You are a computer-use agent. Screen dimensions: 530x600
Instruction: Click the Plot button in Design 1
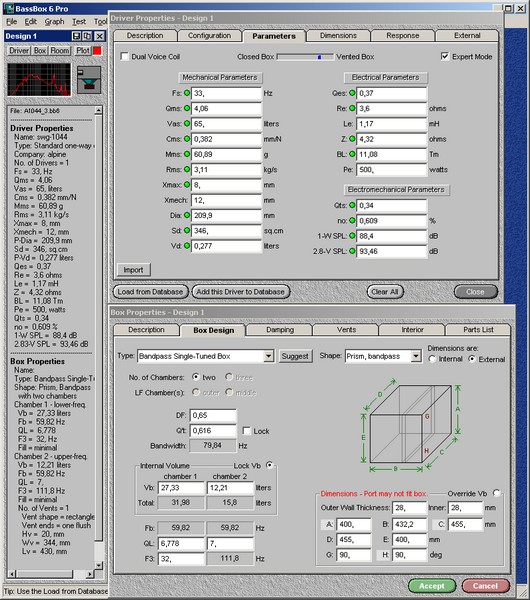pyautogui.click(x=83, y=51)
